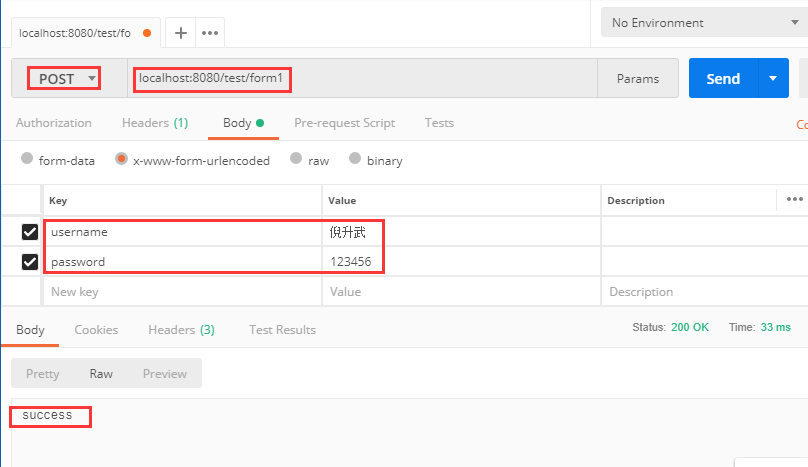808x467 pixels.
Task: Click the Key column header
Action: click(58, 201)
